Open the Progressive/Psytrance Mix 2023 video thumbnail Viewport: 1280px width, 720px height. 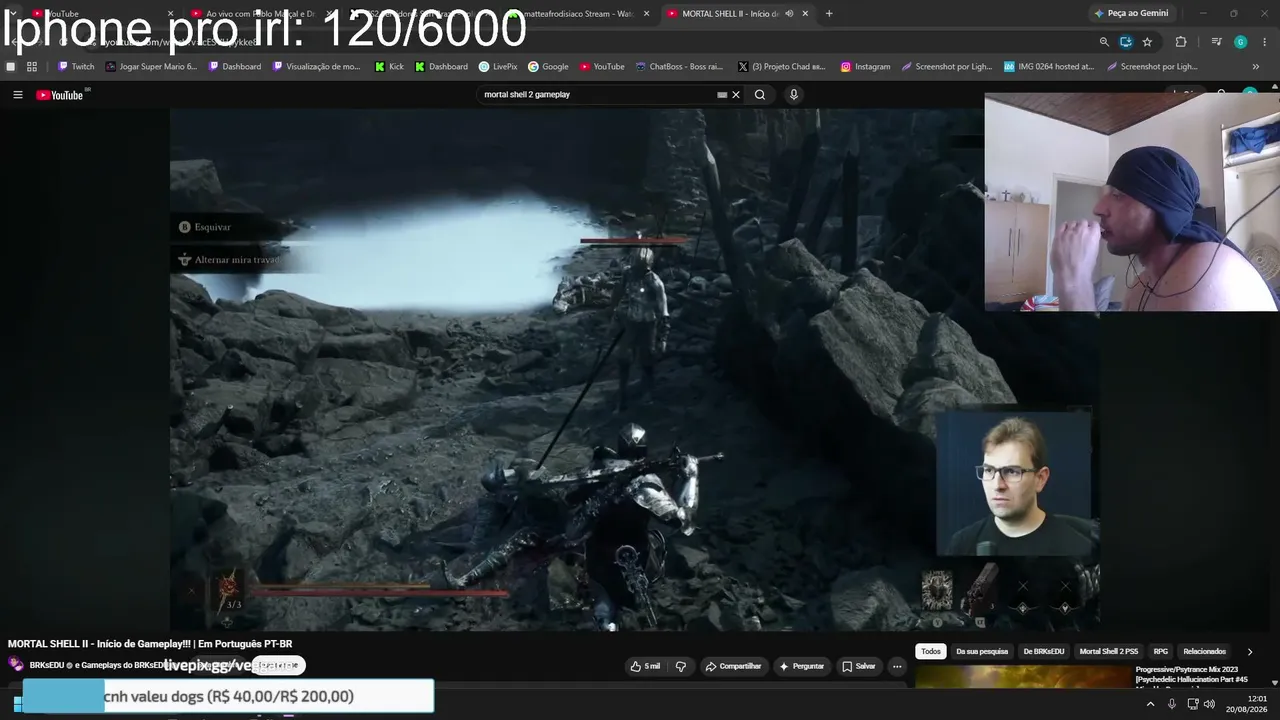(x=1022, y=677)
